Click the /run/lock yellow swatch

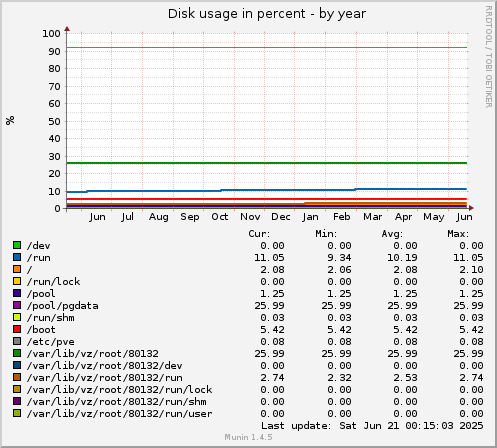click(x=17, y=281)
